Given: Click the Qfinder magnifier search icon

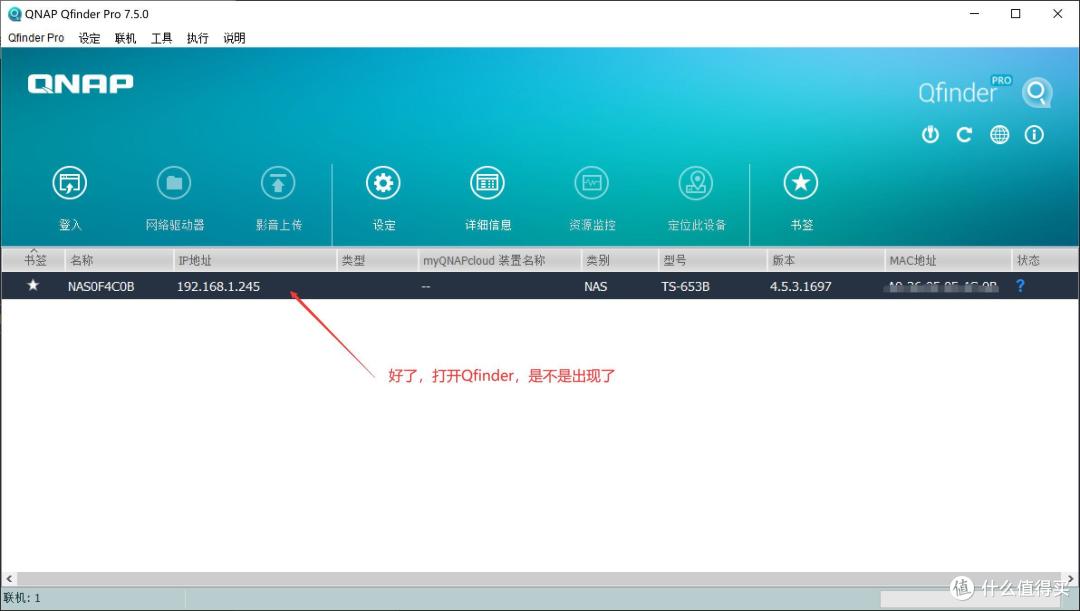Looking at the screenshot, I should [x=1037, y=92].
